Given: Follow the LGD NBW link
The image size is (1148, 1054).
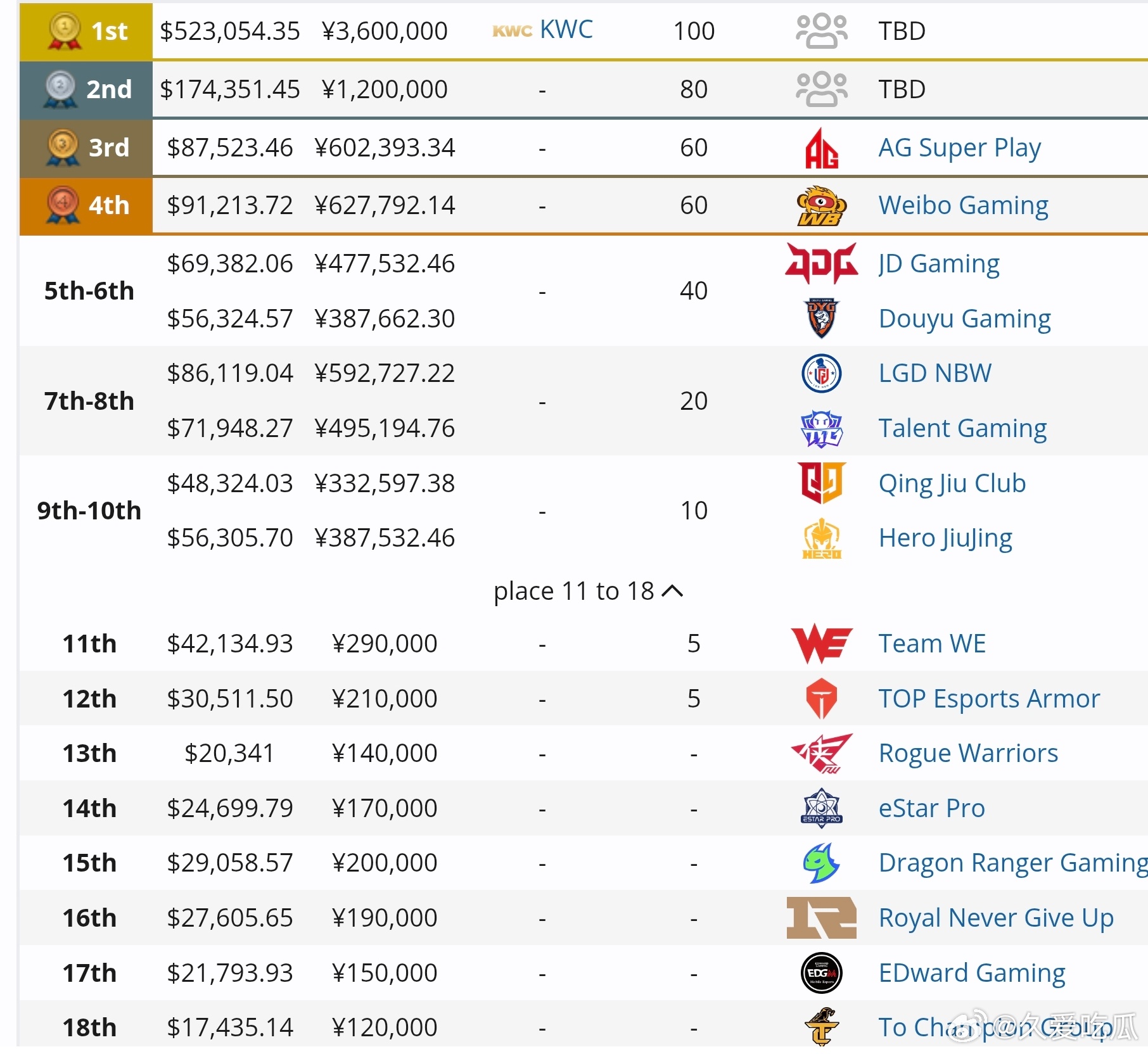Looking at the screenshot, I should point(935,373).
